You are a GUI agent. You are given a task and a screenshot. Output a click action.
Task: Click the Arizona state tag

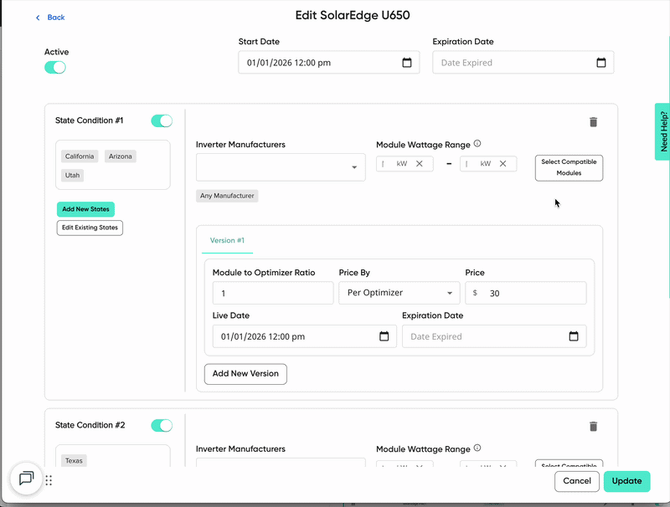[x=120, y=156]
